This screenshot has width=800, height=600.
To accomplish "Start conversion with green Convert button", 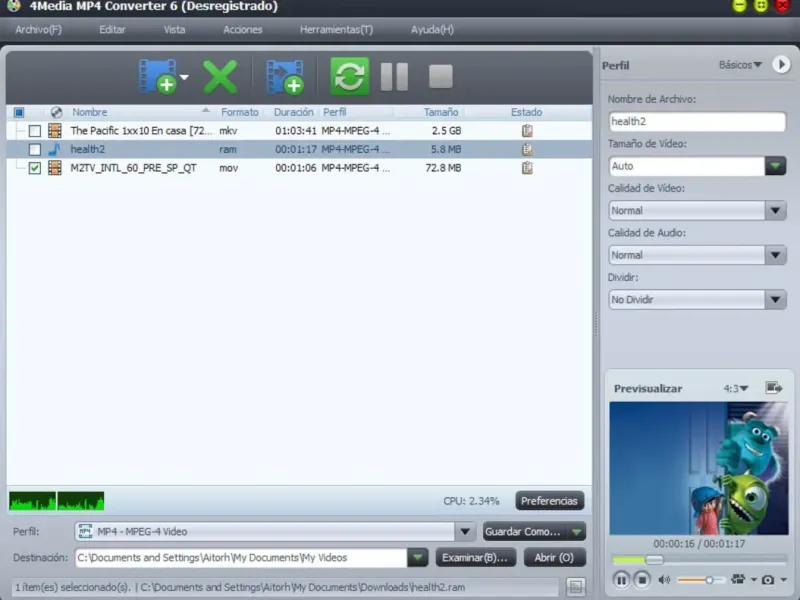I will pos(349,77).
